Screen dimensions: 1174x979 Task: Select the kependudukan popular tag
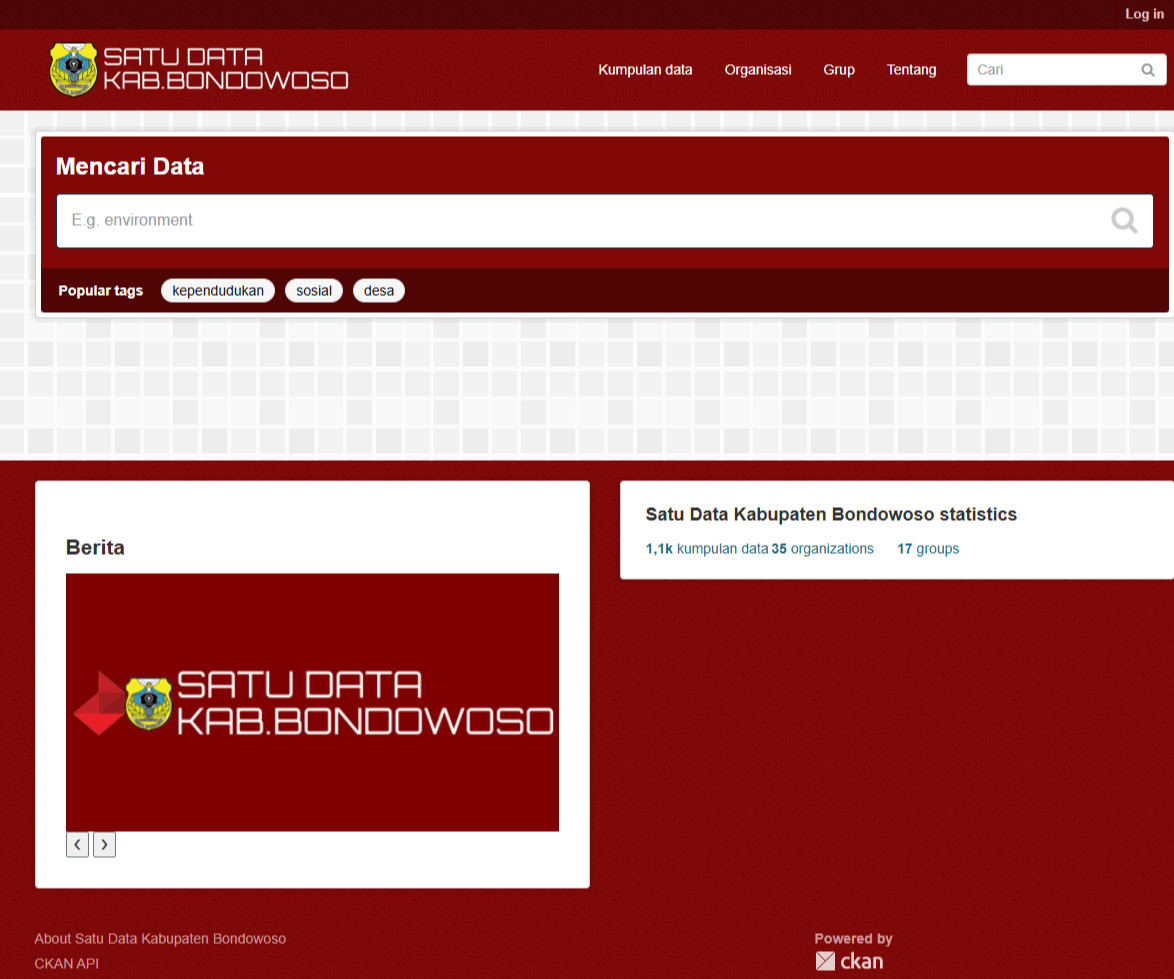[218, 291]
